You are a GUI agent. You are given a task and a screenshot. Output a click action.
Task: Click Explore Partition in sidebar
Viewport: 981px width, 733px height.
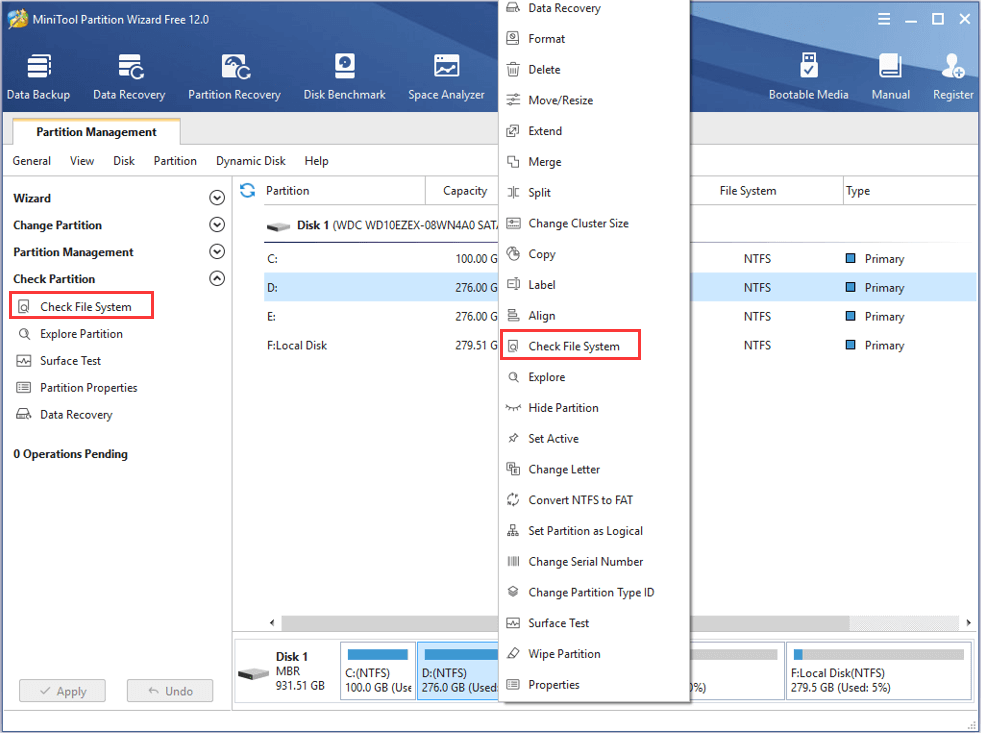pos(70,334)
